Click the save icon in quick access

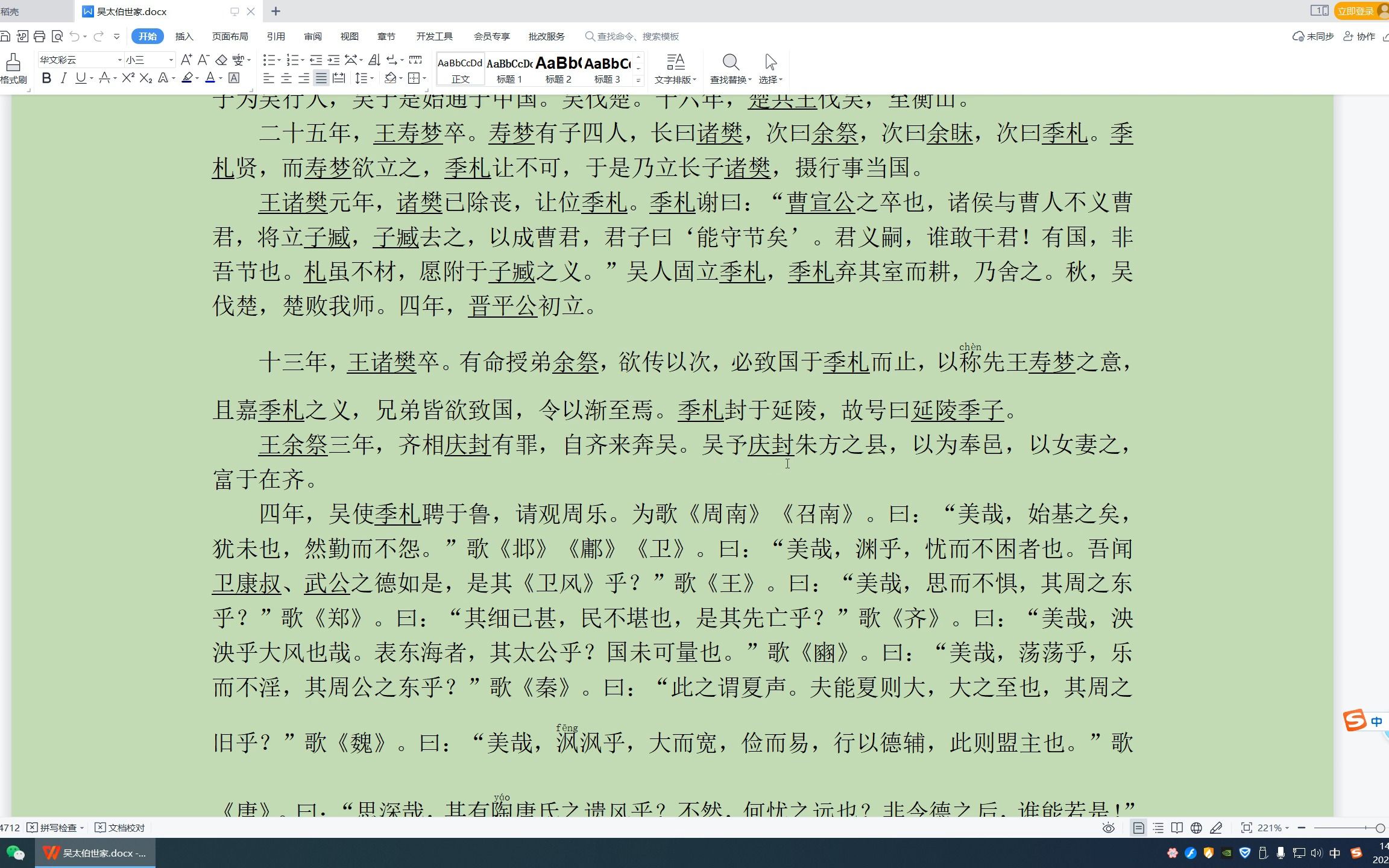[x=5, y=37]
